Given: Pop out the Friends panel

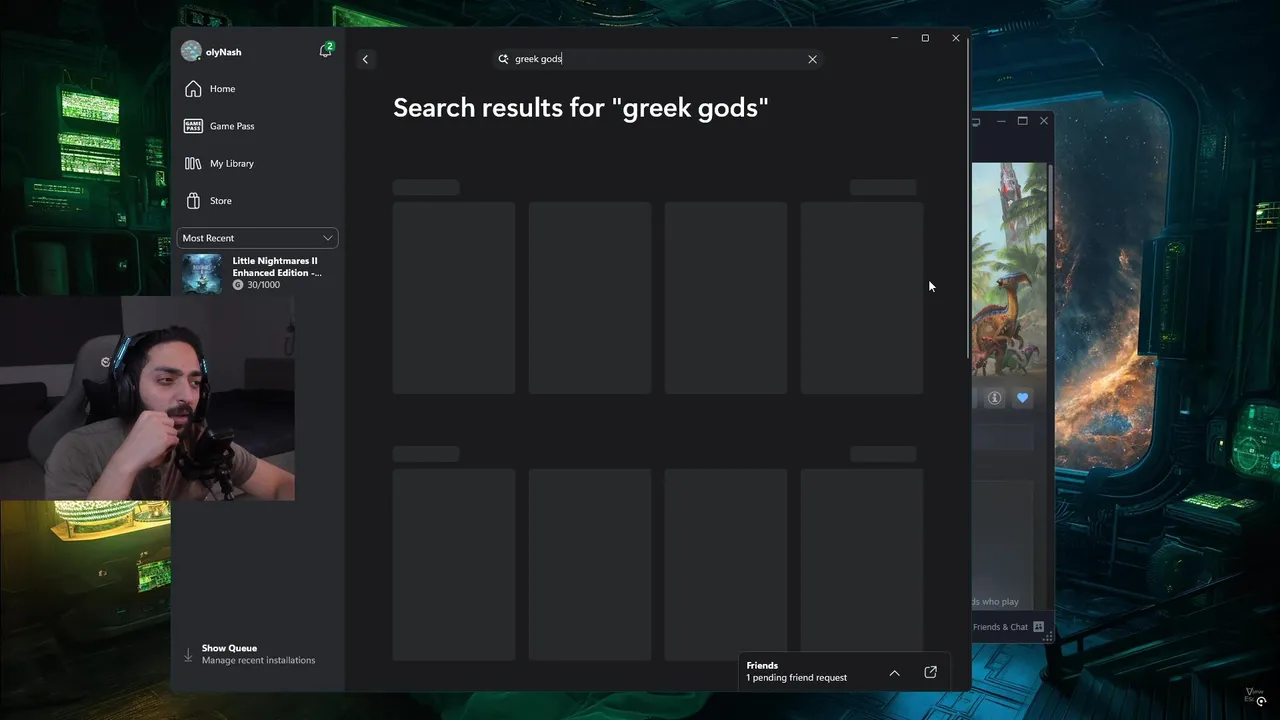Looking at the screenshot, I should point(930,672).
